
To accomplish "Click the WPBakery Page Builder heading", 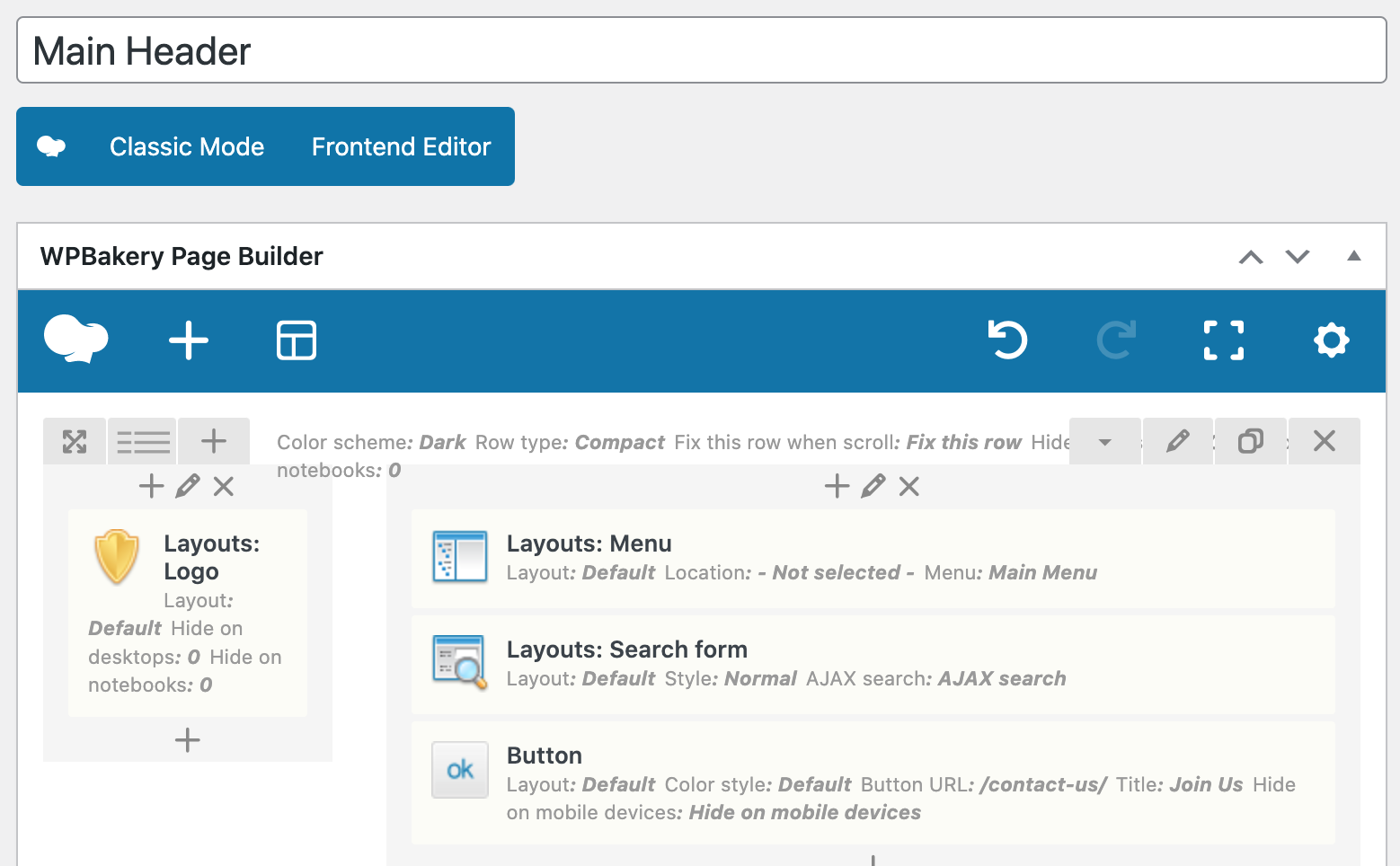I will (182, 256).
